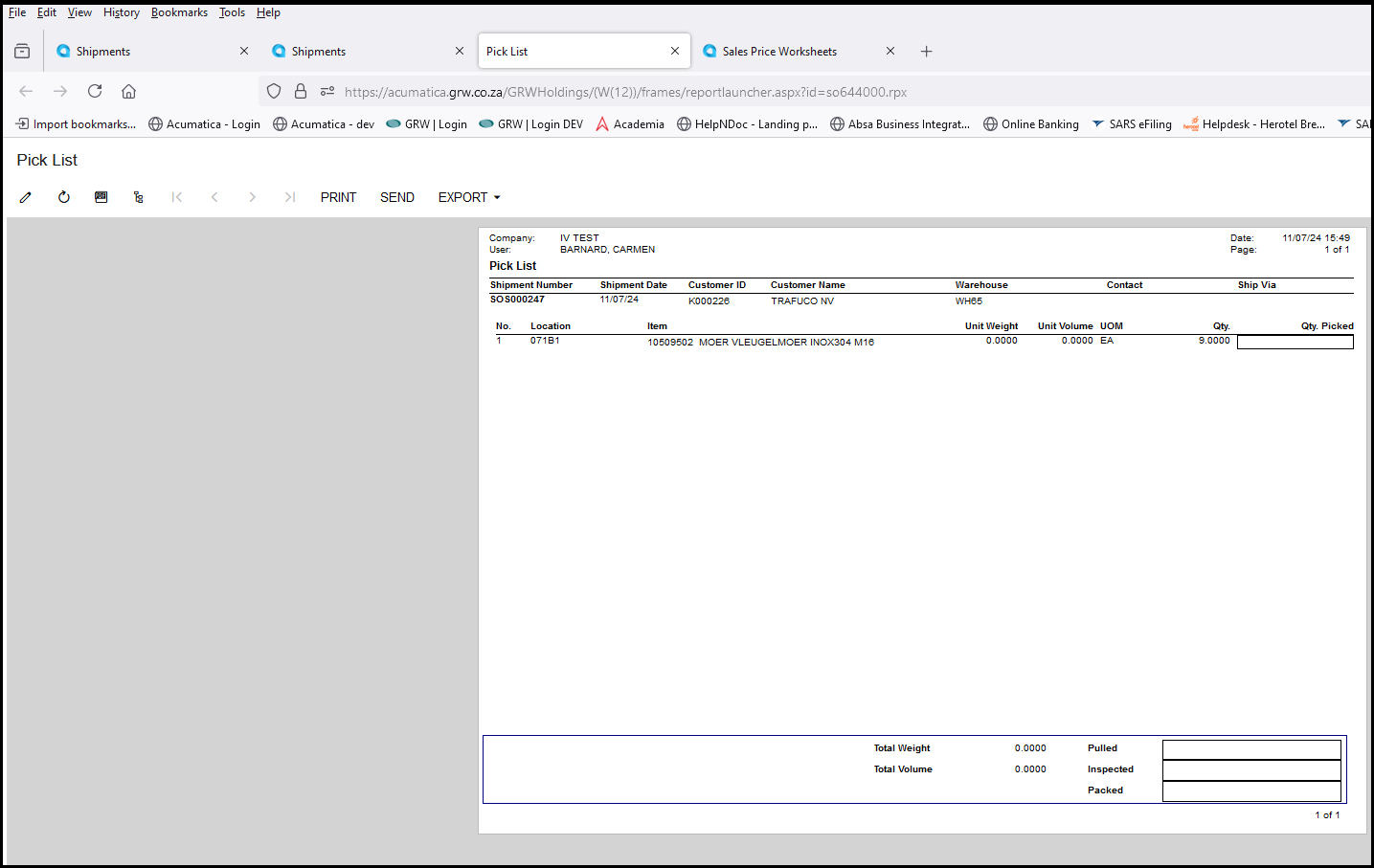The width and height of the screenshot is (1374, 868).
Task: Open the report groups tree icon
Action: click(139, 197)
